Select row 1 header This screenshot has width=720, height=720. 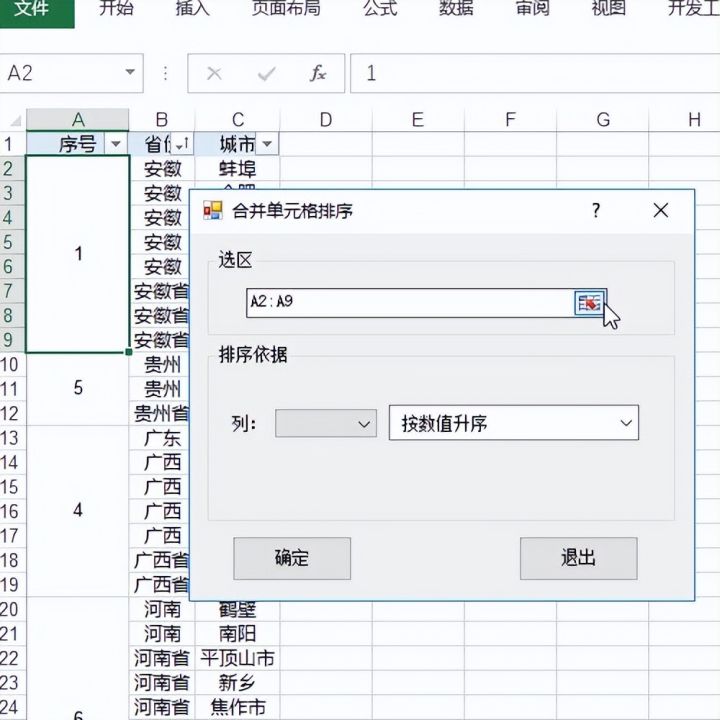(x=12, y=144)
